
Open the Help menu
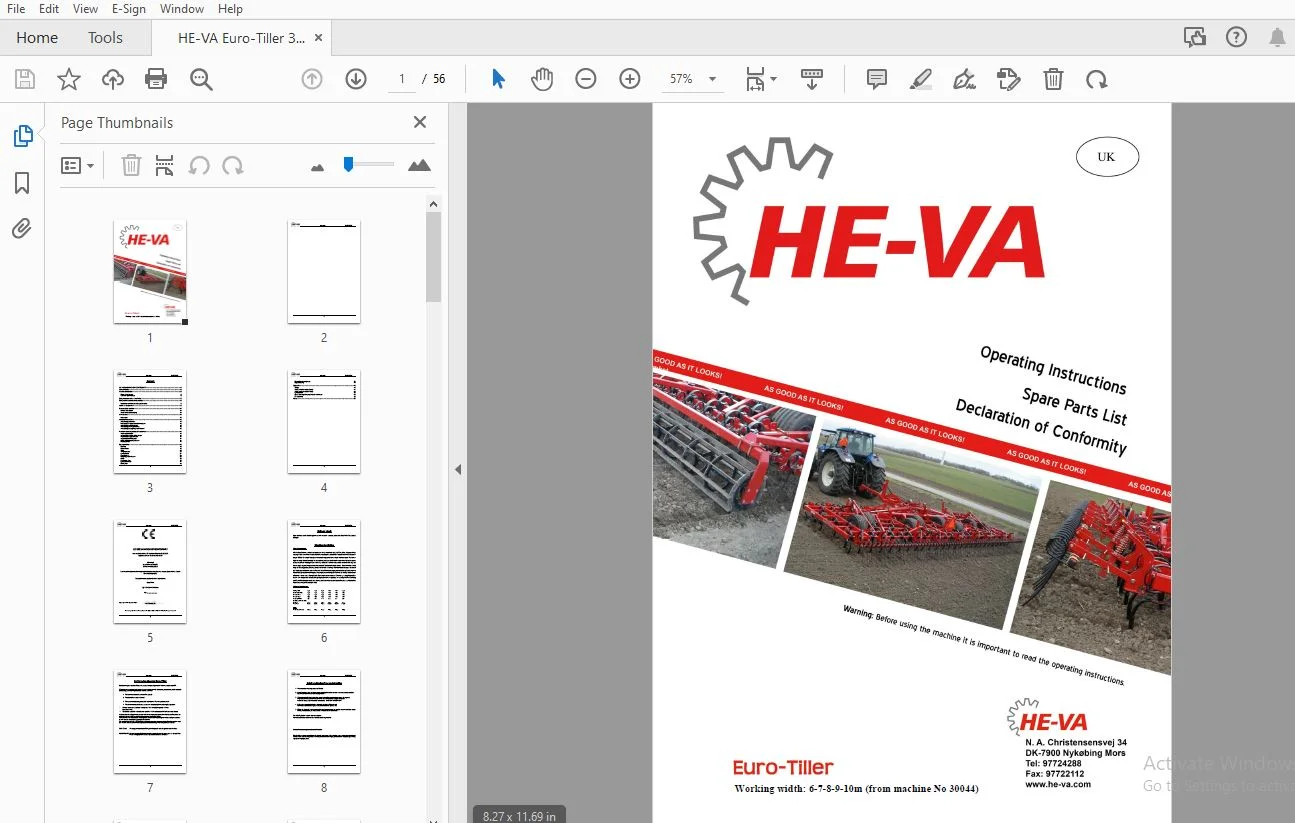click(x=230, y=9)
